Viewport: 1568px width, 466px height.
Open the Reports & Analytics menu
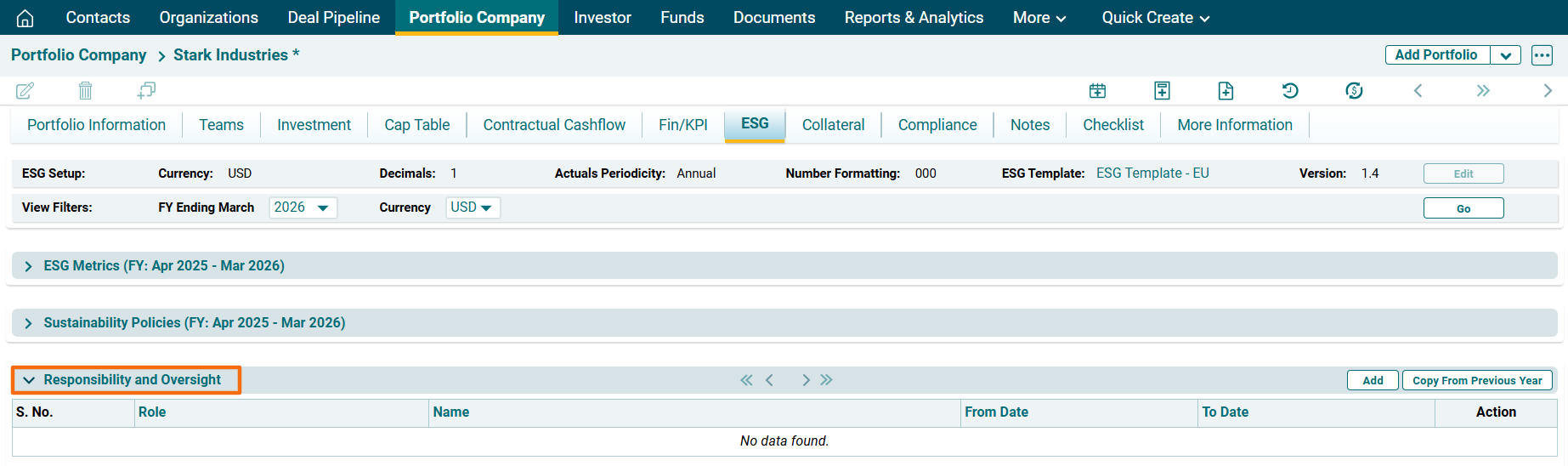click(914, 18)
